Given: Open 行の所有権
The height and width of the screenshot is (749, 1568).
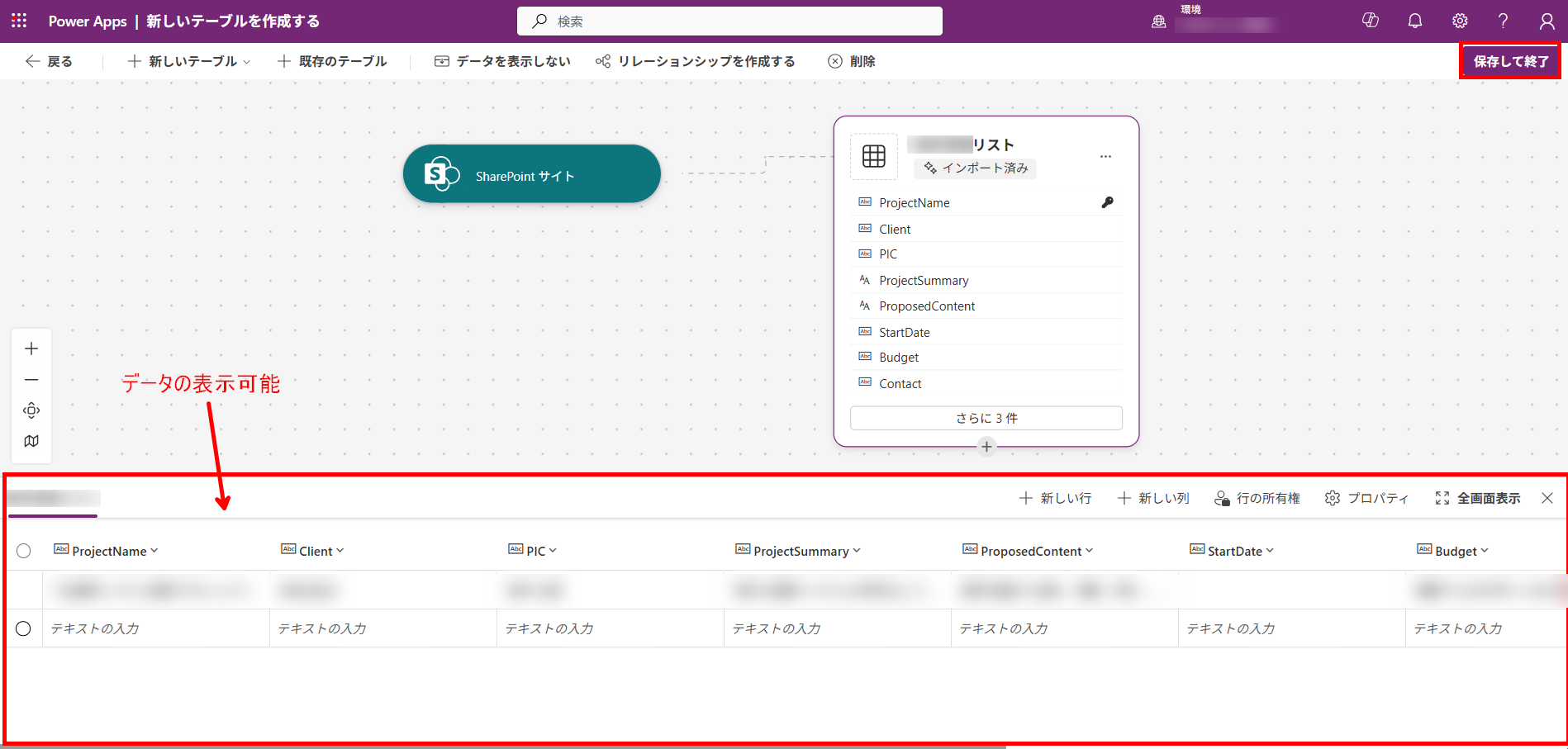Looking at the screenshot, I should click(1257, 498).
